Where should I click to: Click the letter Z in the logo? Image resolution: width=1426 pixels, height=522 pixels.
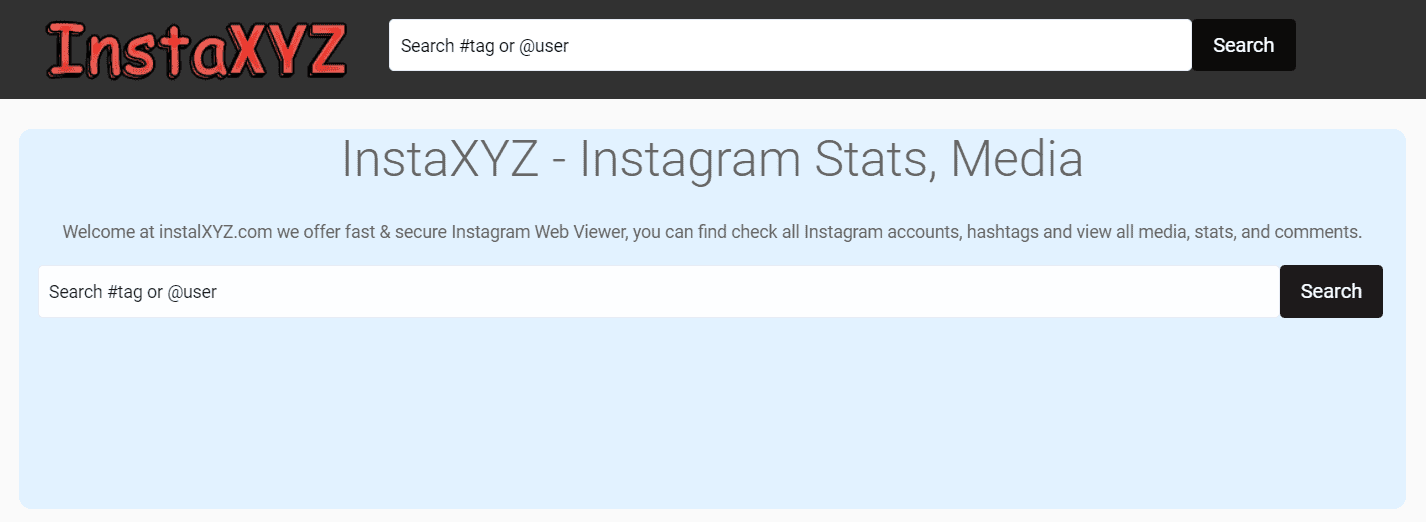[322, 50]
